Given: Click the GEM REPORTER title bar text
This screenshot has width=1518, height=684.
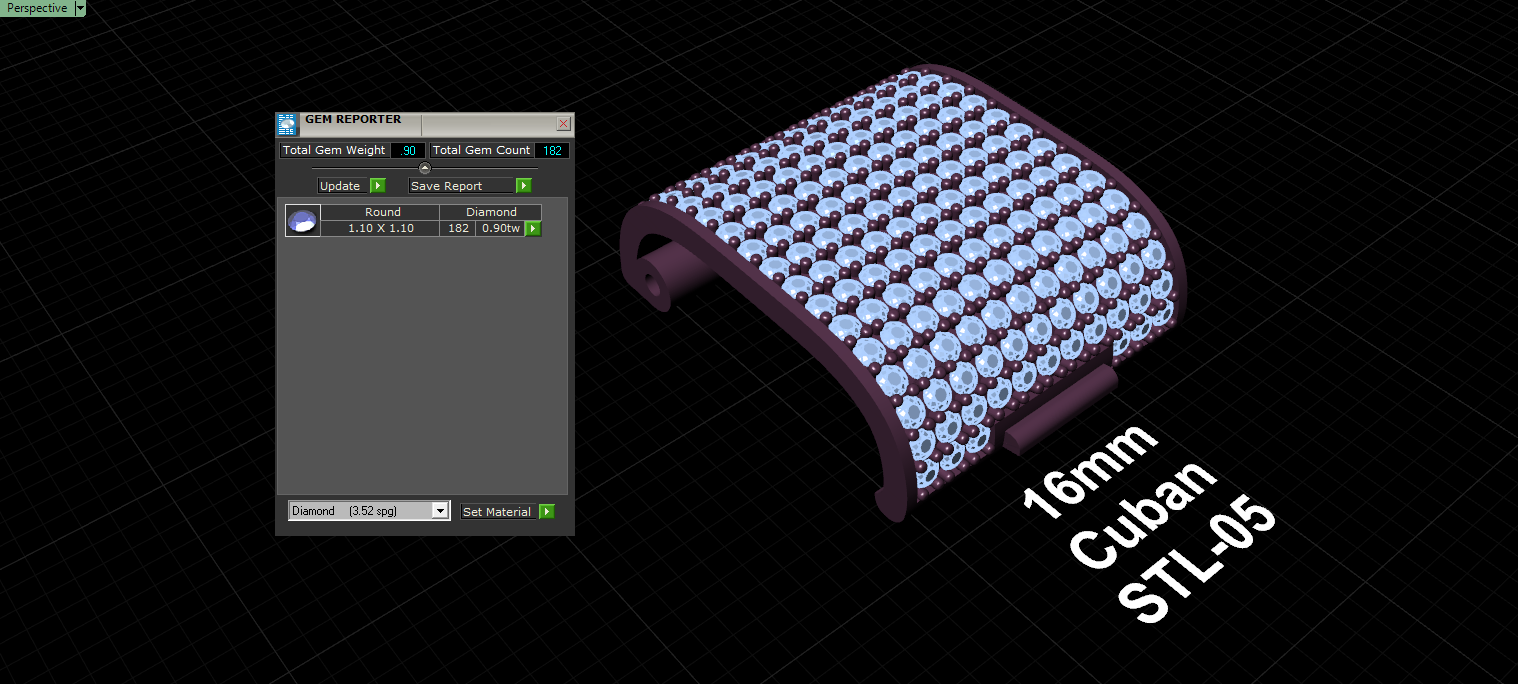Looking at the screenshot, I should pos(353,119).
